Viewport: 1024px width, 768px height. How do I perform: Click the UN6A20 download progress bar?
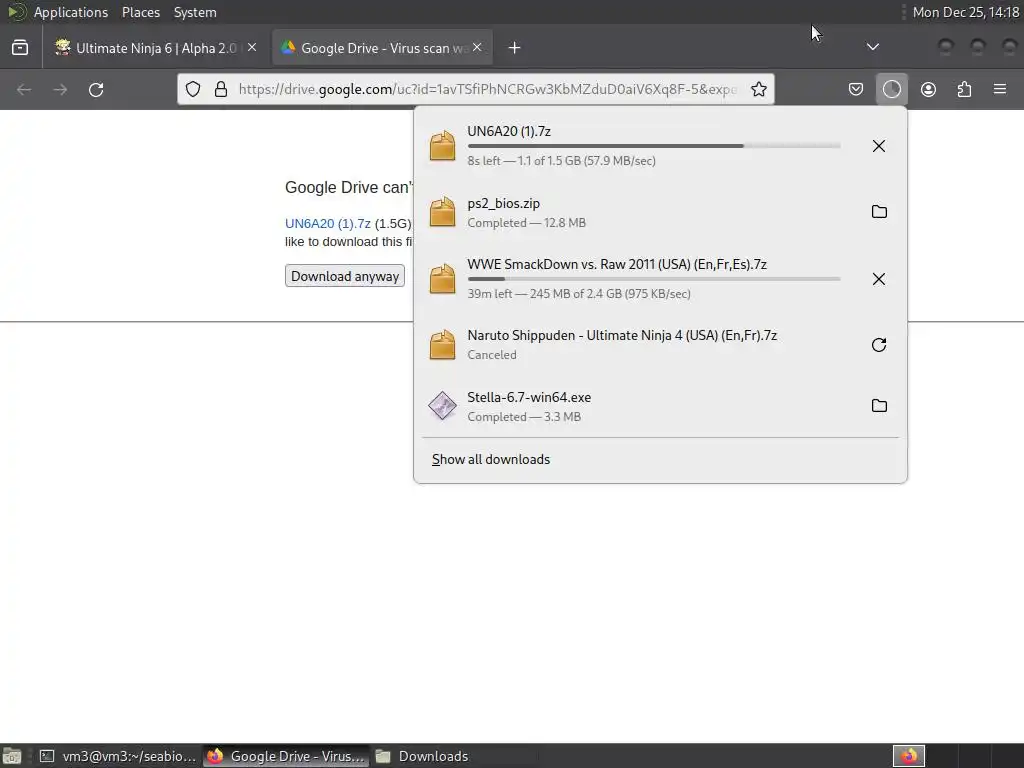click(654, 146)
